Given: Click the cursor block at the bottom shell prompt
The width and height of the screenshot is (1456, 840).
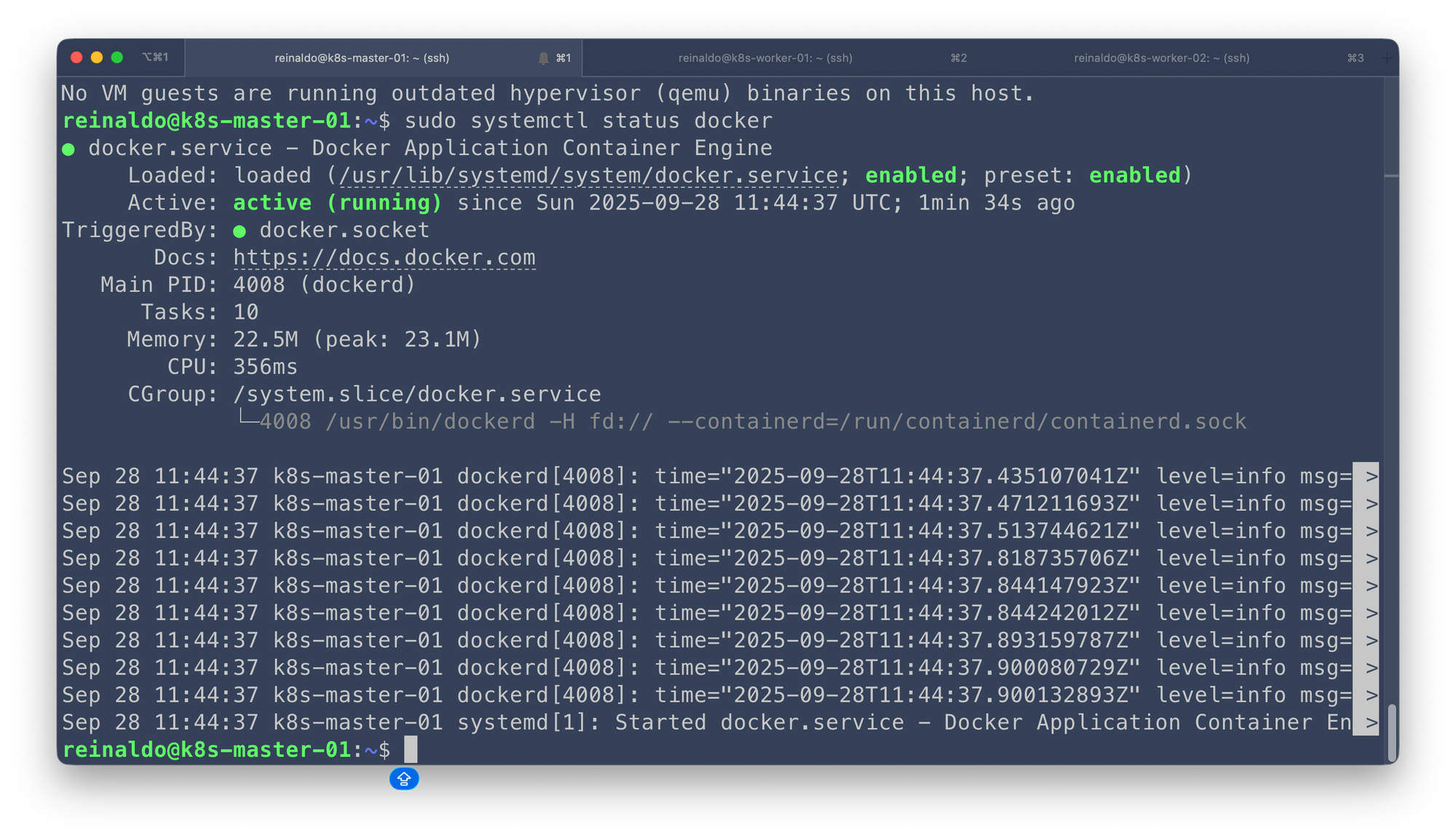Looking at the screenshot, I should 411,750.
